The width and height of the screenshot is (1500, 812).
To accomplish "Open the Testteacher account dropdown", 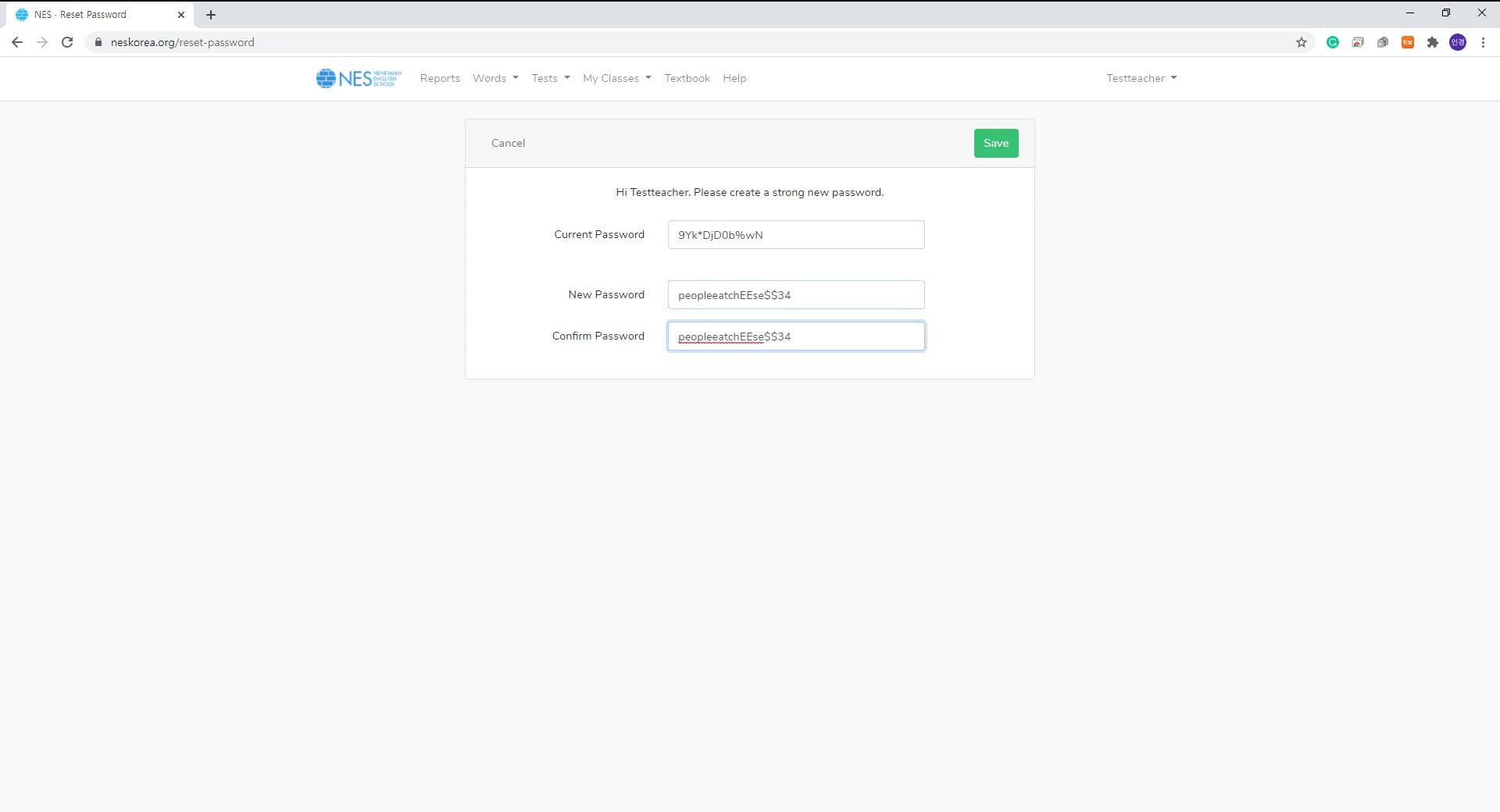I will (1141, 78).
